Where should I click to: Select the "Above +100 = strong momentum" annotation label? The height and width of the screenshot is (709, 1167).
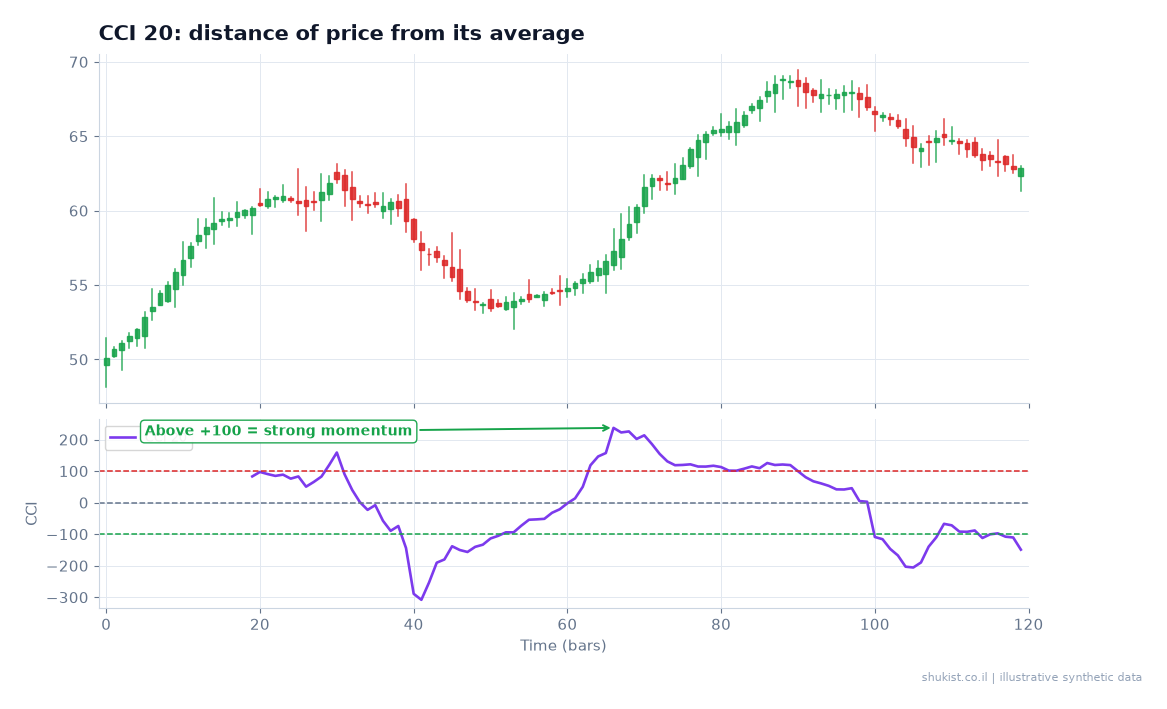[278, 431]
